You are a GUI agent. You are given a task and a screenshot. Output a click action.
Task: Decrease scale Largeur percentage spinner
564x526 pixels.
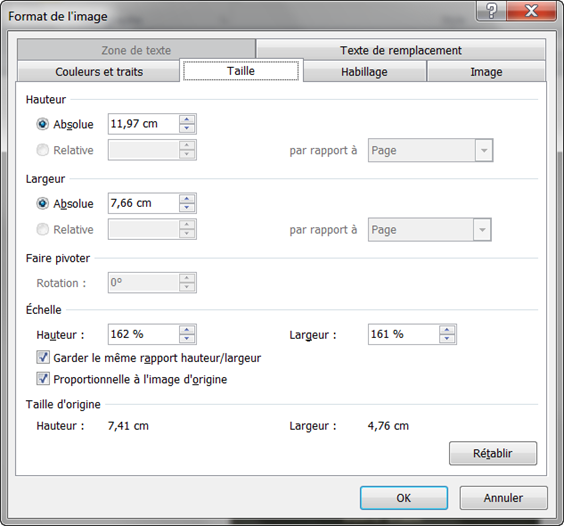(447, 339)
